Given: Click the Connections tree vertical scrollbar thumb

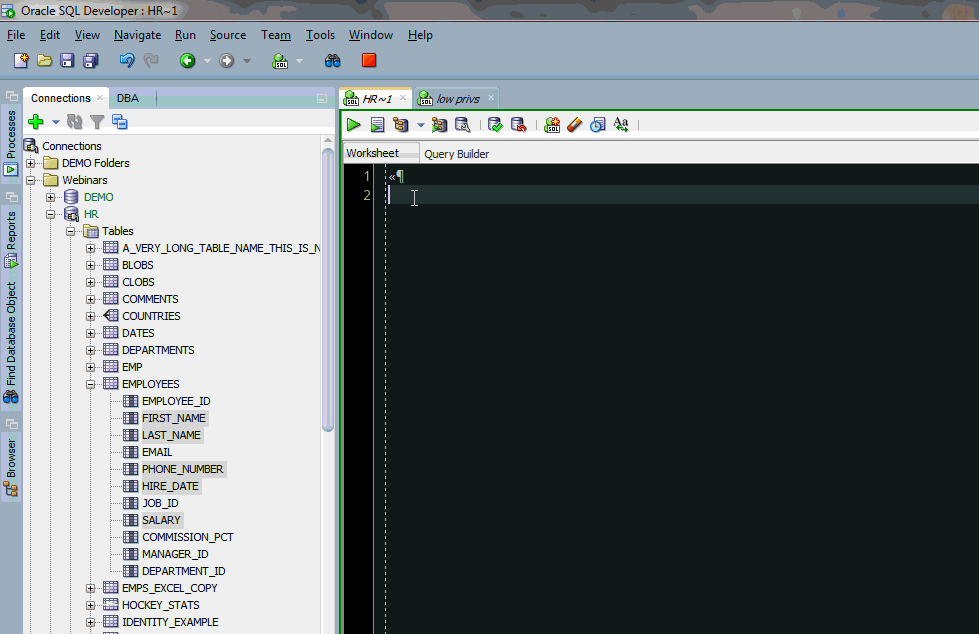Looking at the screenshot, I should [x=328, y=290].
